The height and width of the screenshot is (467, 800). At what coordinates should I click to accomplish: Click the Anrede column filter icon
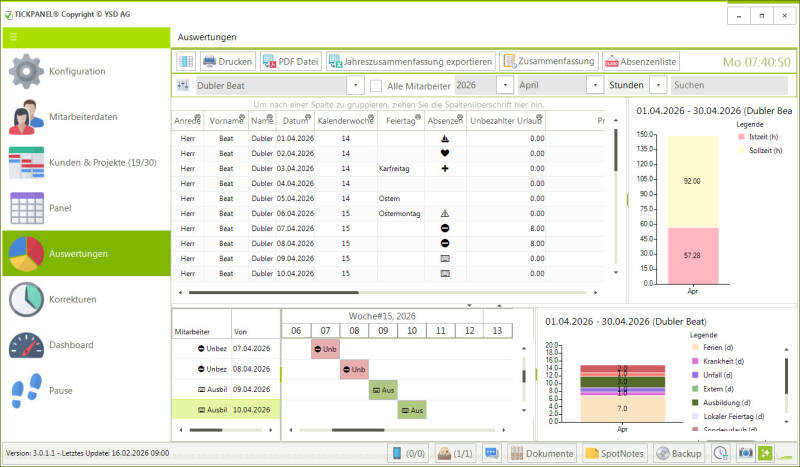pyautogui.click(x=198, y=117)
